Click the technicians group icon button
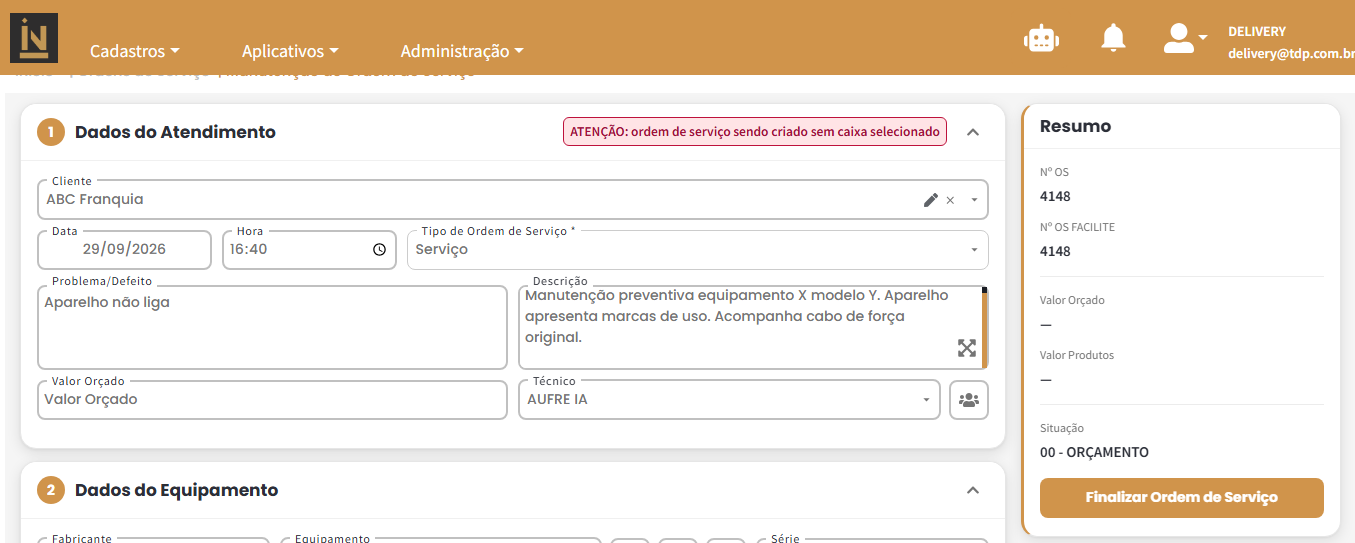Image resolution: width=1355 pixels, height=543 pixels. (968, 400)
